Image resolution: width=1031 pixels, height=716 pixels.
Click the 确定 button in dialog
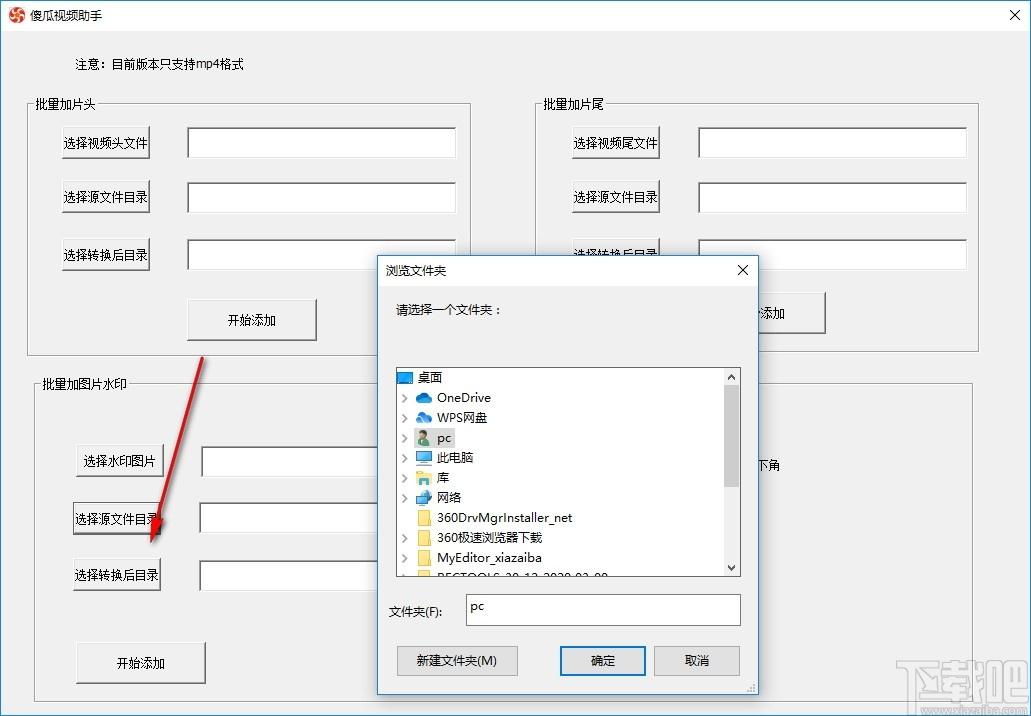[x=602, y=661]
